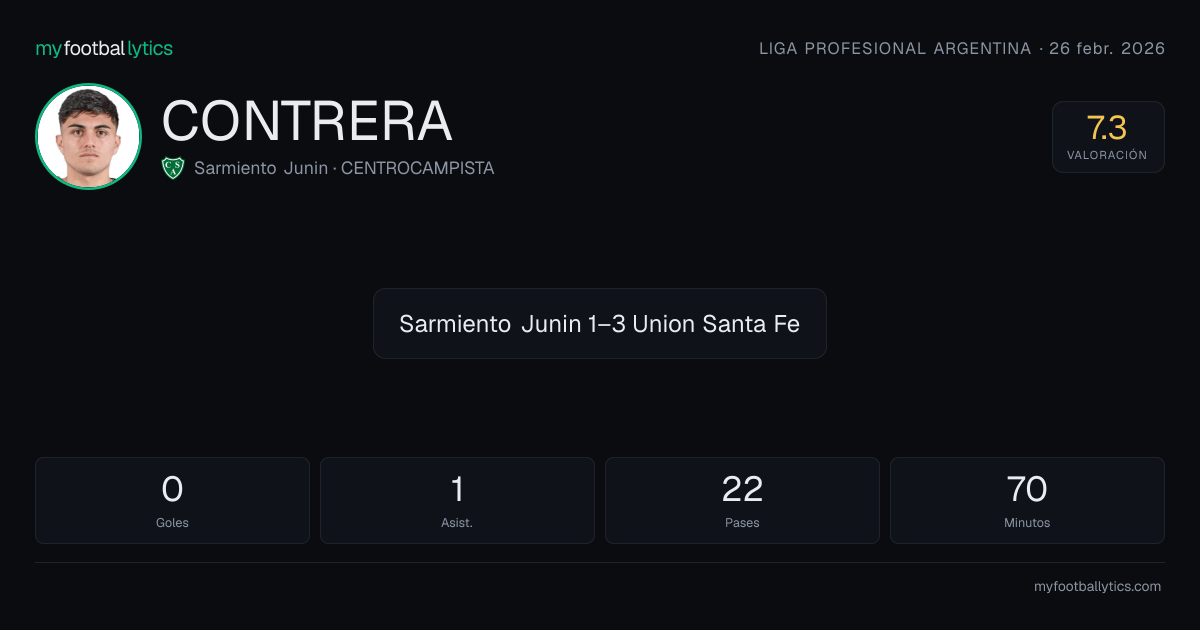1200x630 pixels.
Task: Select the Asist. stat card
Action: [457, 500]
